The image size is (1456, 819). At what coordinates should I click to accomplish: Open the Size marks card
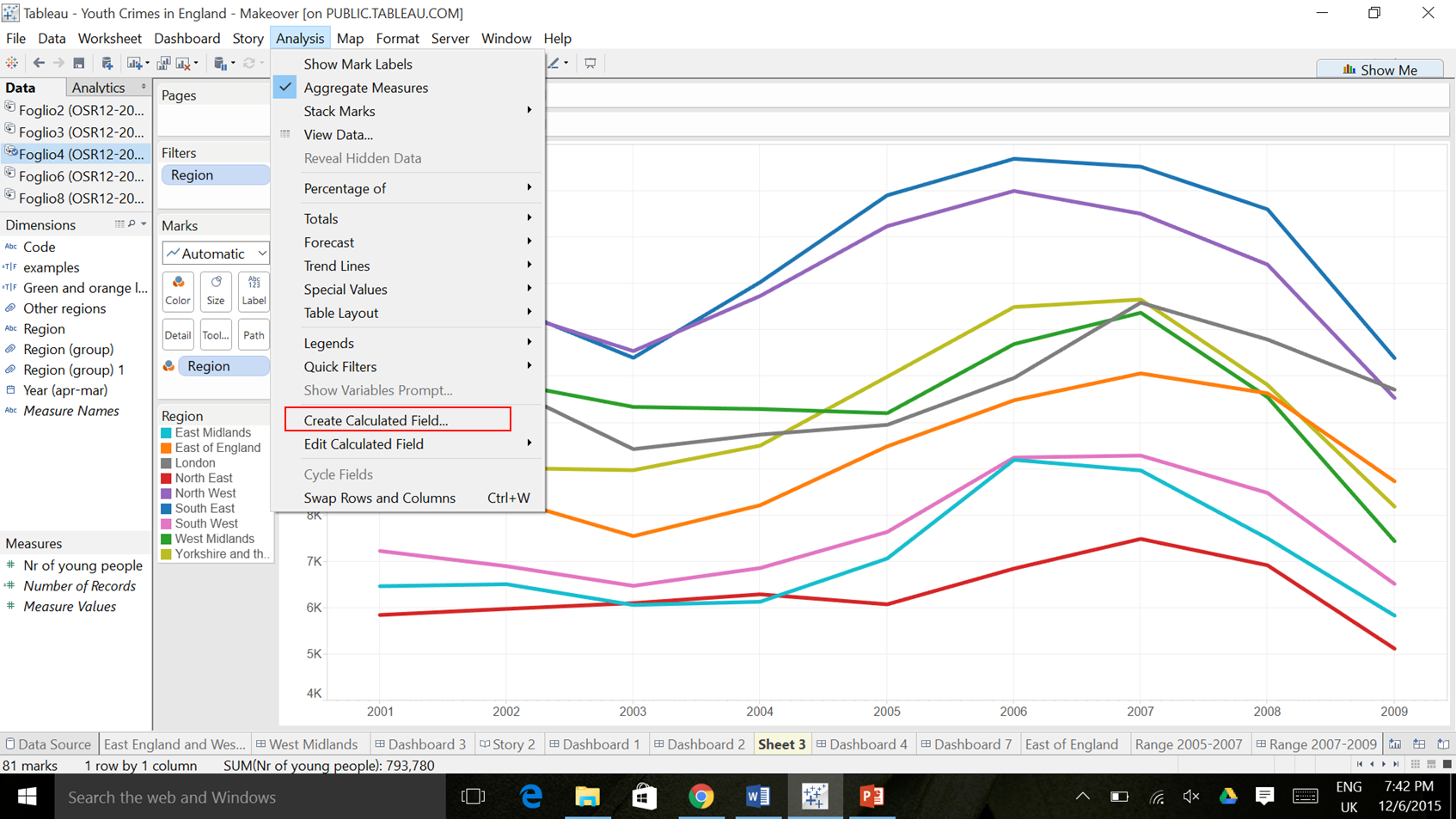[x=216, y=290]
